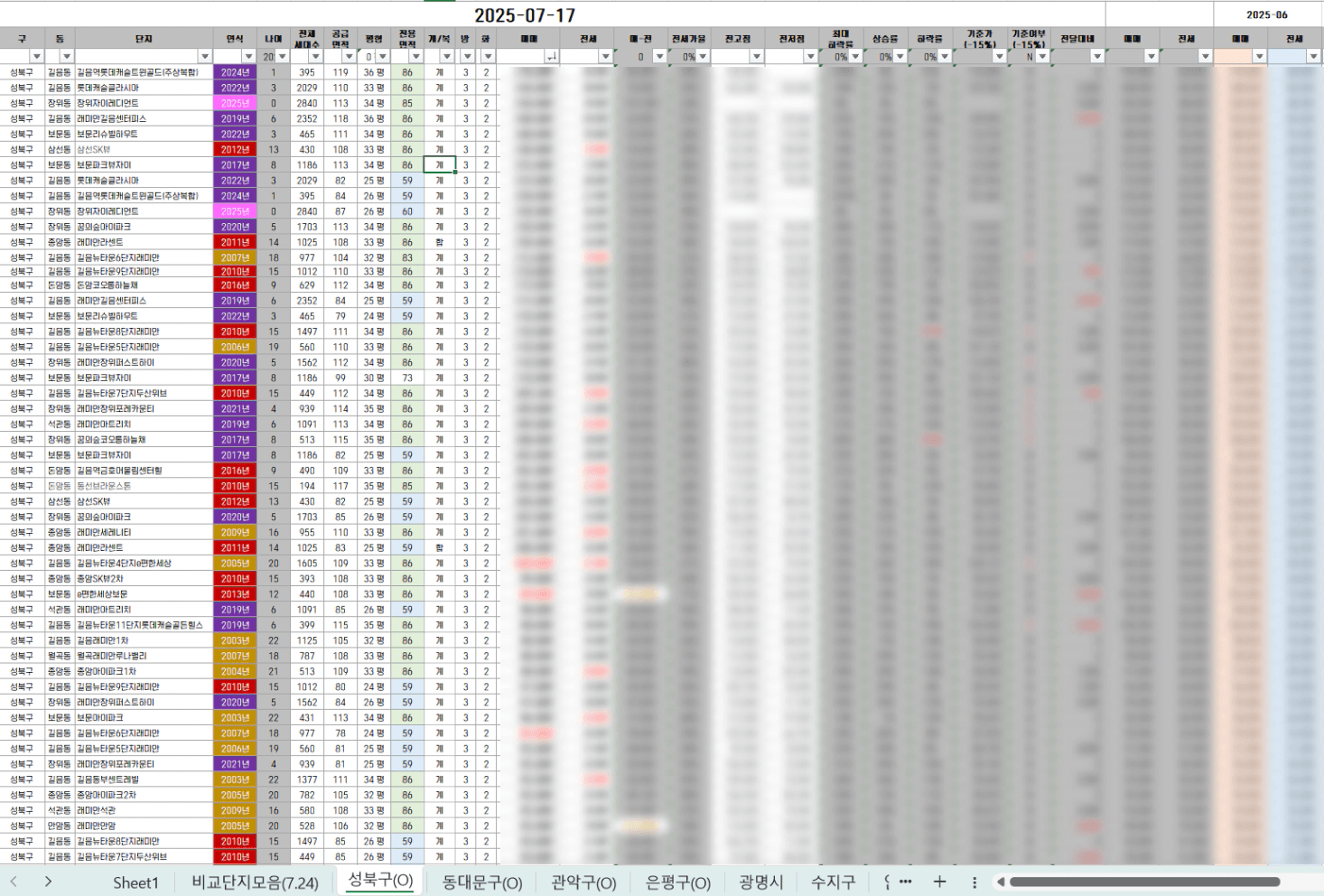The width and height of the screenshot is (1324, 896).
Task: Open the 전용 면적 filter dropdown
Action: coord(416,56)
